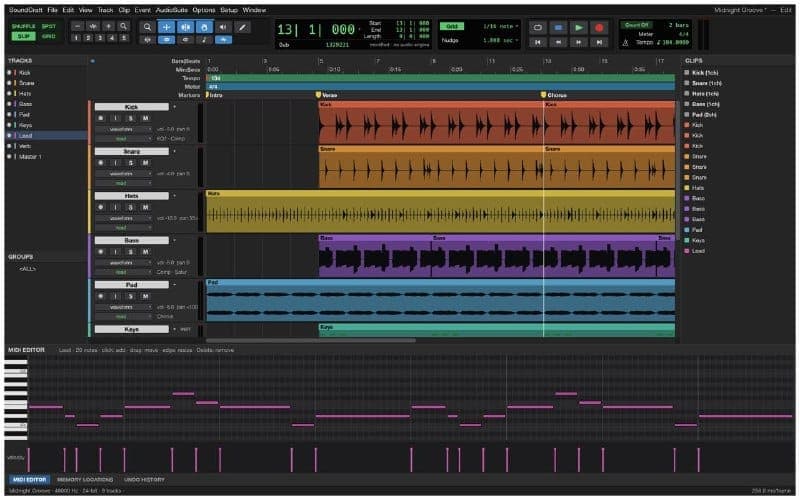The height and width of the screenshot is (500, 800).
Task: Enable Shuffle edit mode
Action: point(23,26)
